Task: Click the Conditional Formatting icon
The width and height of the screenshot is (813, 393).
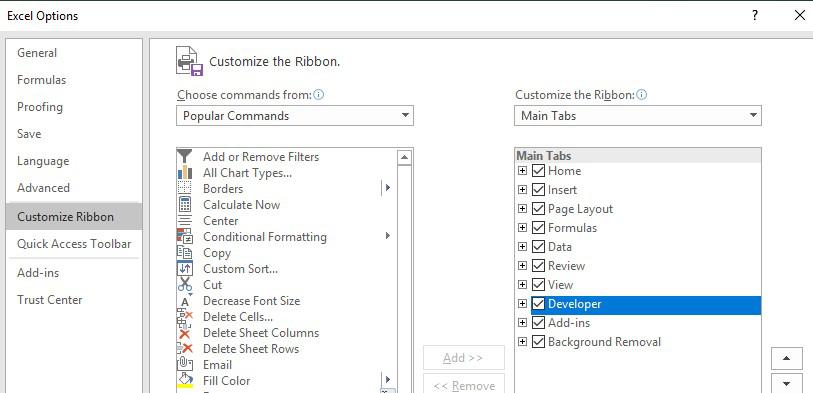Action: coord(185,237)
